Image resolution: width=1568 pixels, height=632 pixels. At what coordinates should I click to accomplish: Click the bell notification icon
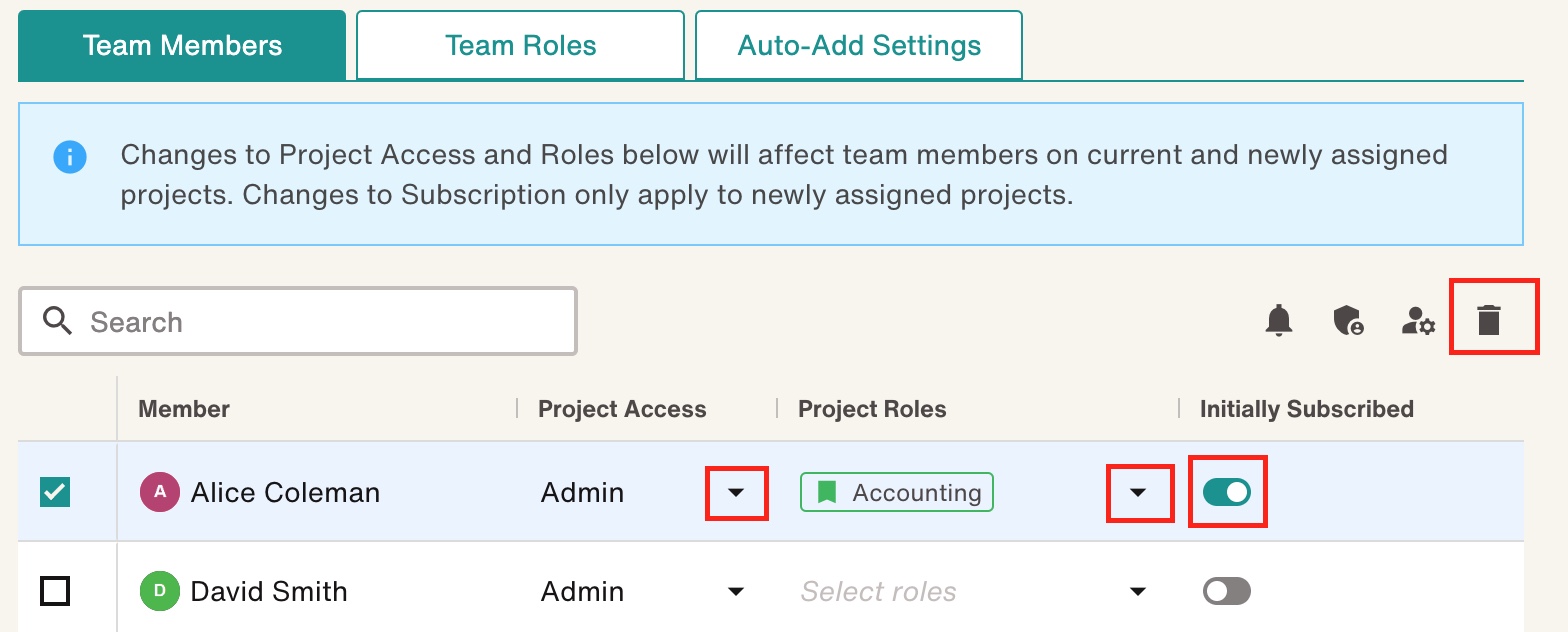pos(1279,320)
